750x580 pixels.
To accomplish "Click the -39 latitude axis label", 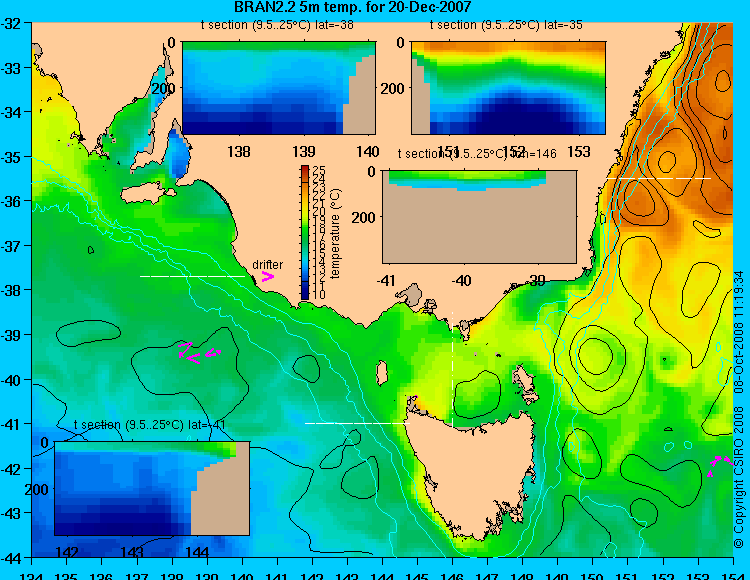I will click(x=11, y=335).
